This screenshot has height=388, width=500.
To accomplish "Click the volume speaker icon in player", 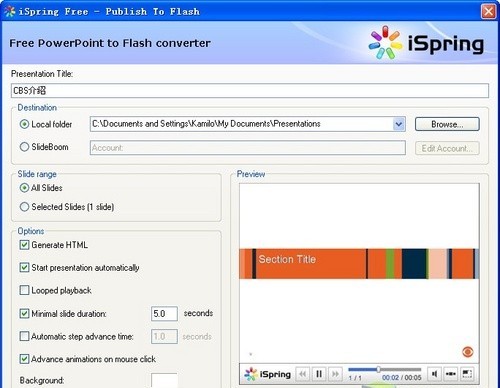I will [435, 374].
